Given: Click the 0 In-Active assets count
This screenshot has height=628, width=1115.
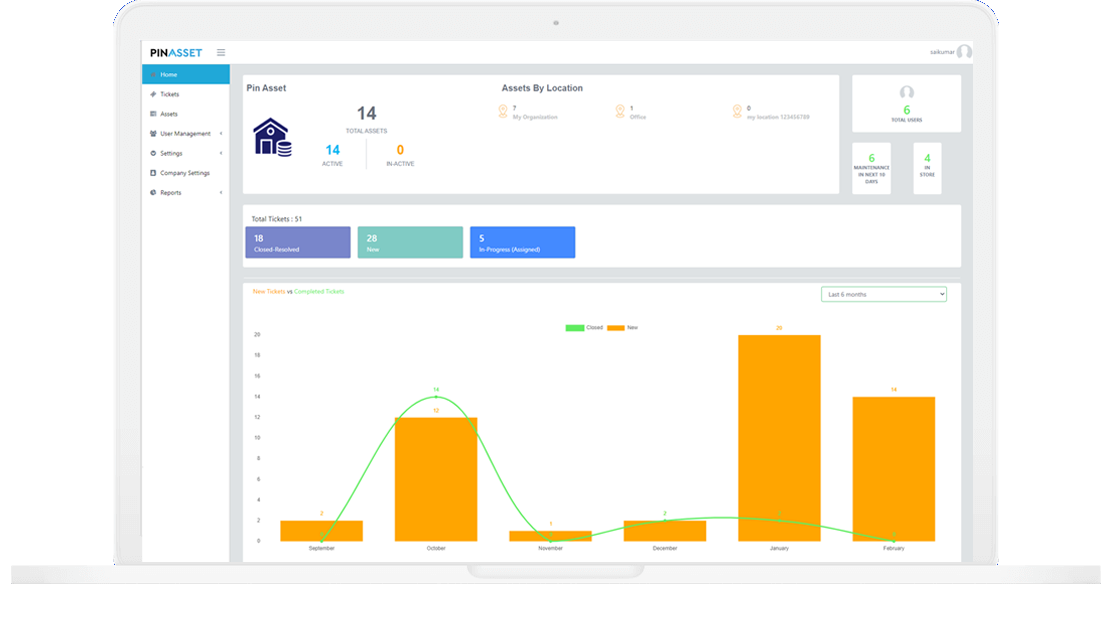Looking at the screenshot, I should pos(400,150).
